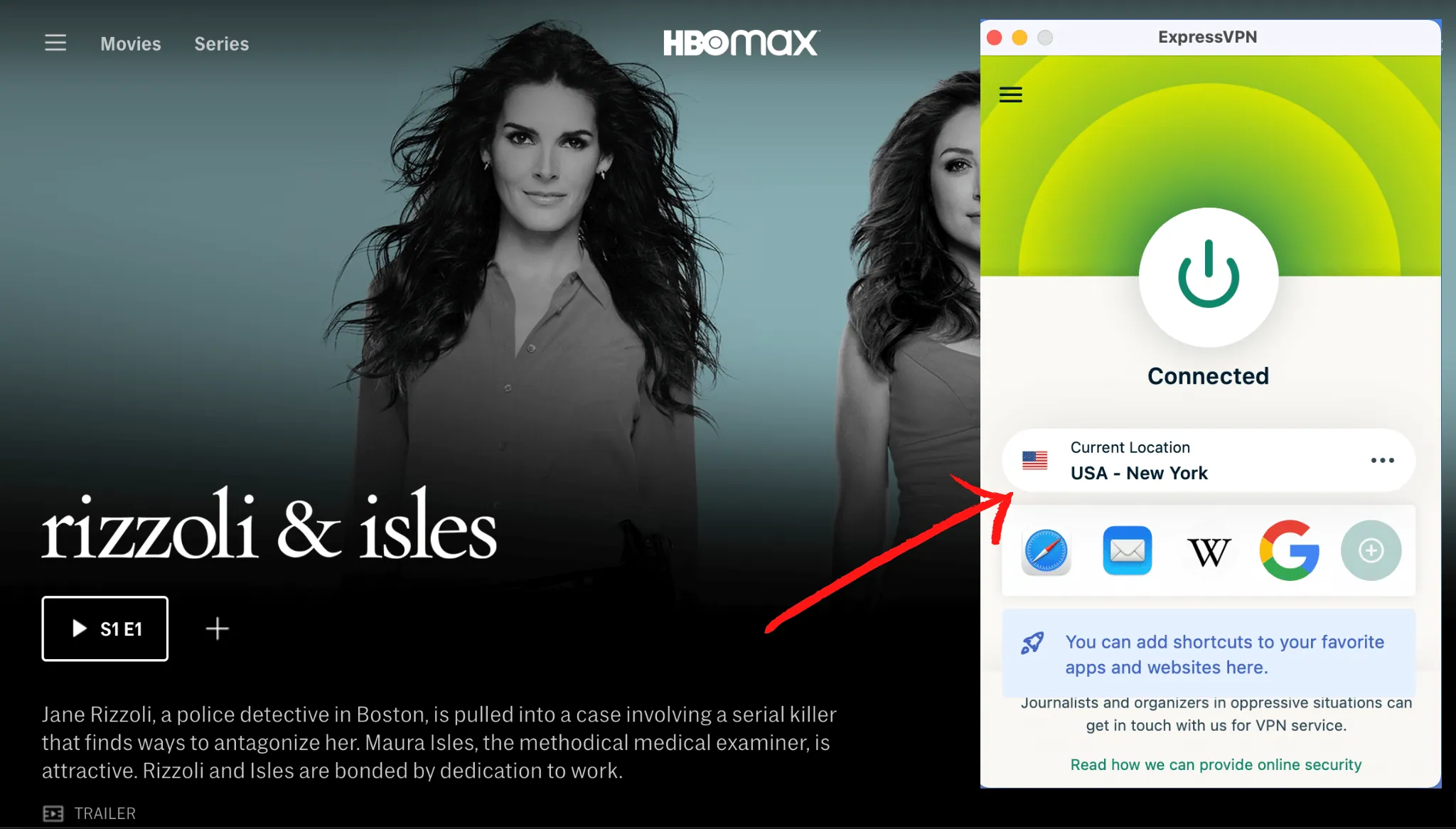The image size is (1456, 829).
Task: Open the ExpressVPN hamburger menu
Action: [1011, 95]
